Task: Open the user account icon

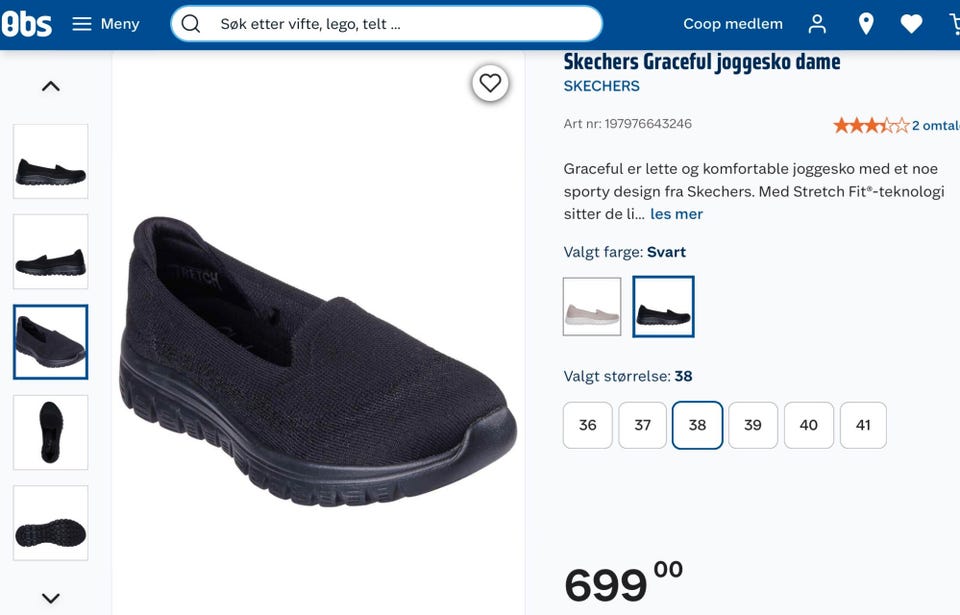Action: 817,24
